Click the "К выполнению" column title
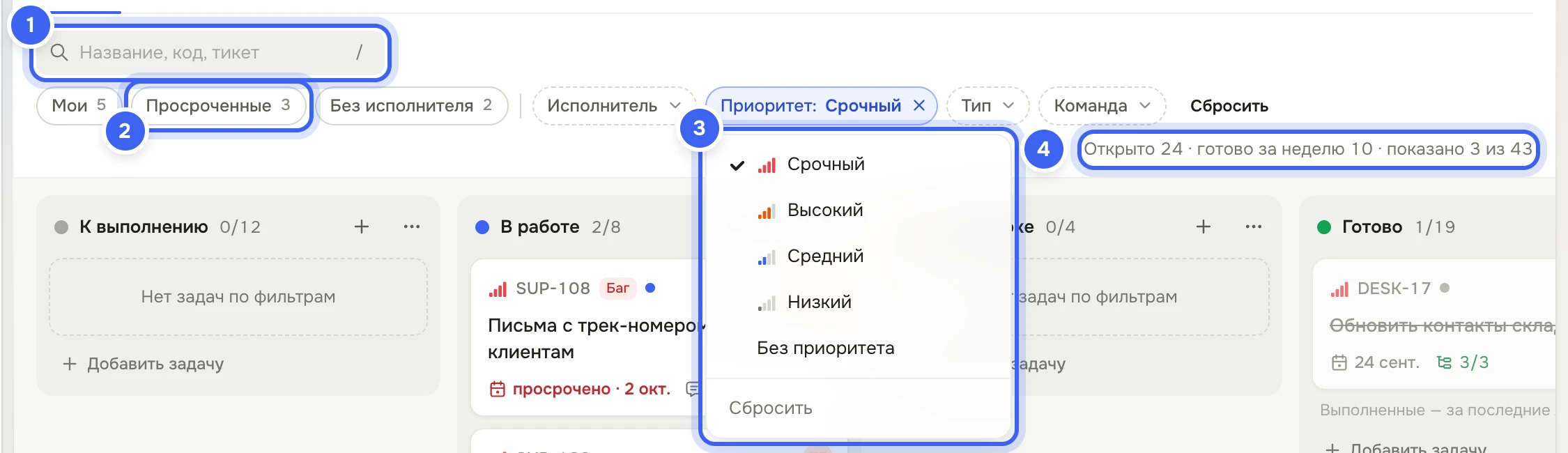 [x=144, y=227]
